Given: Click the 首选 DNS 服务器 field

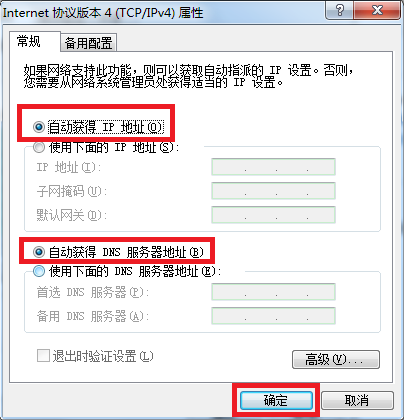Looking at the screenshot, I should click(273, 292).
